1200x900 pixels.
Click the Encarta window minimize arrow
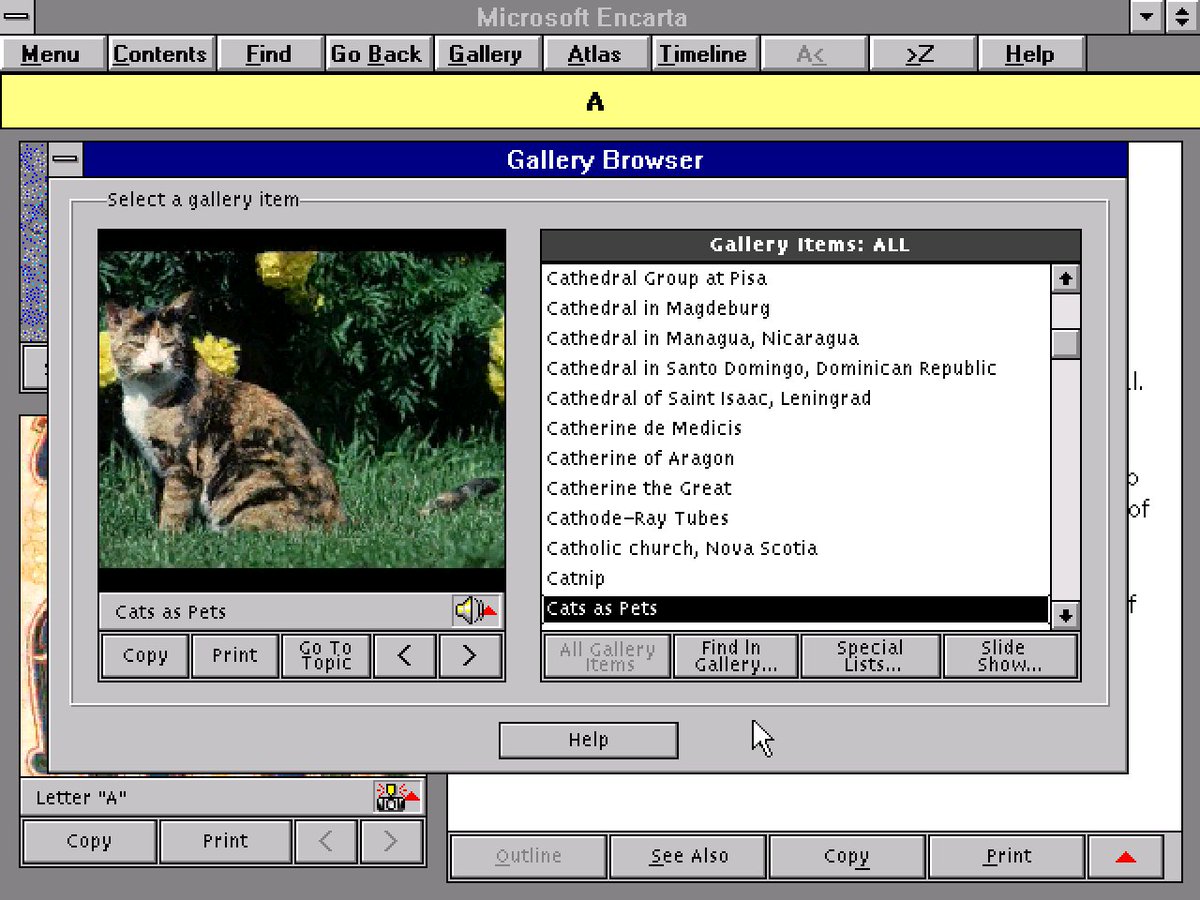point(1147,16)
